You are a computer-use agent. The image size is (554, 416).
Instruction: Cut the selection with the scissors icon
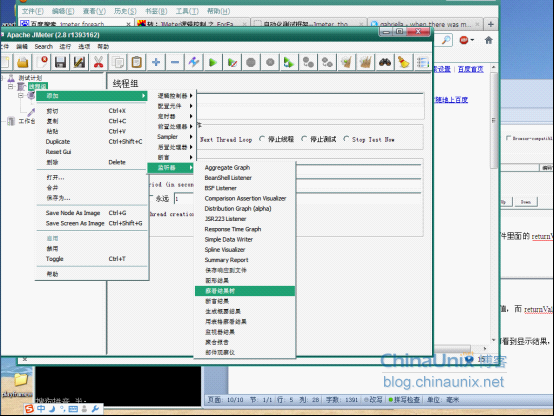[99, 63]
